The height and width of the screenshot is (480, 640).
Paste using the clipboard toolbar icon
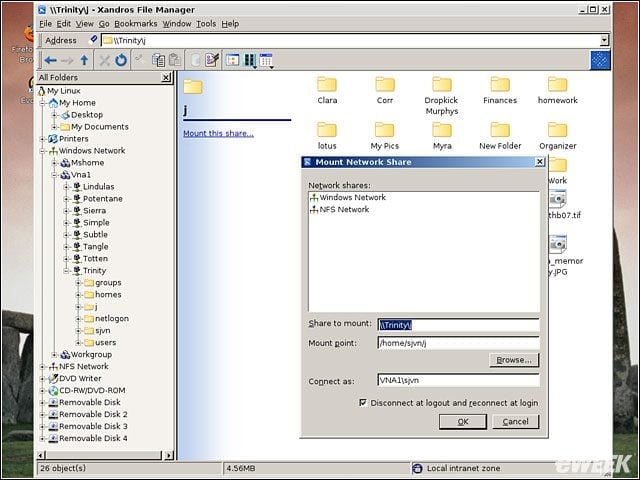tap(175, 60)
